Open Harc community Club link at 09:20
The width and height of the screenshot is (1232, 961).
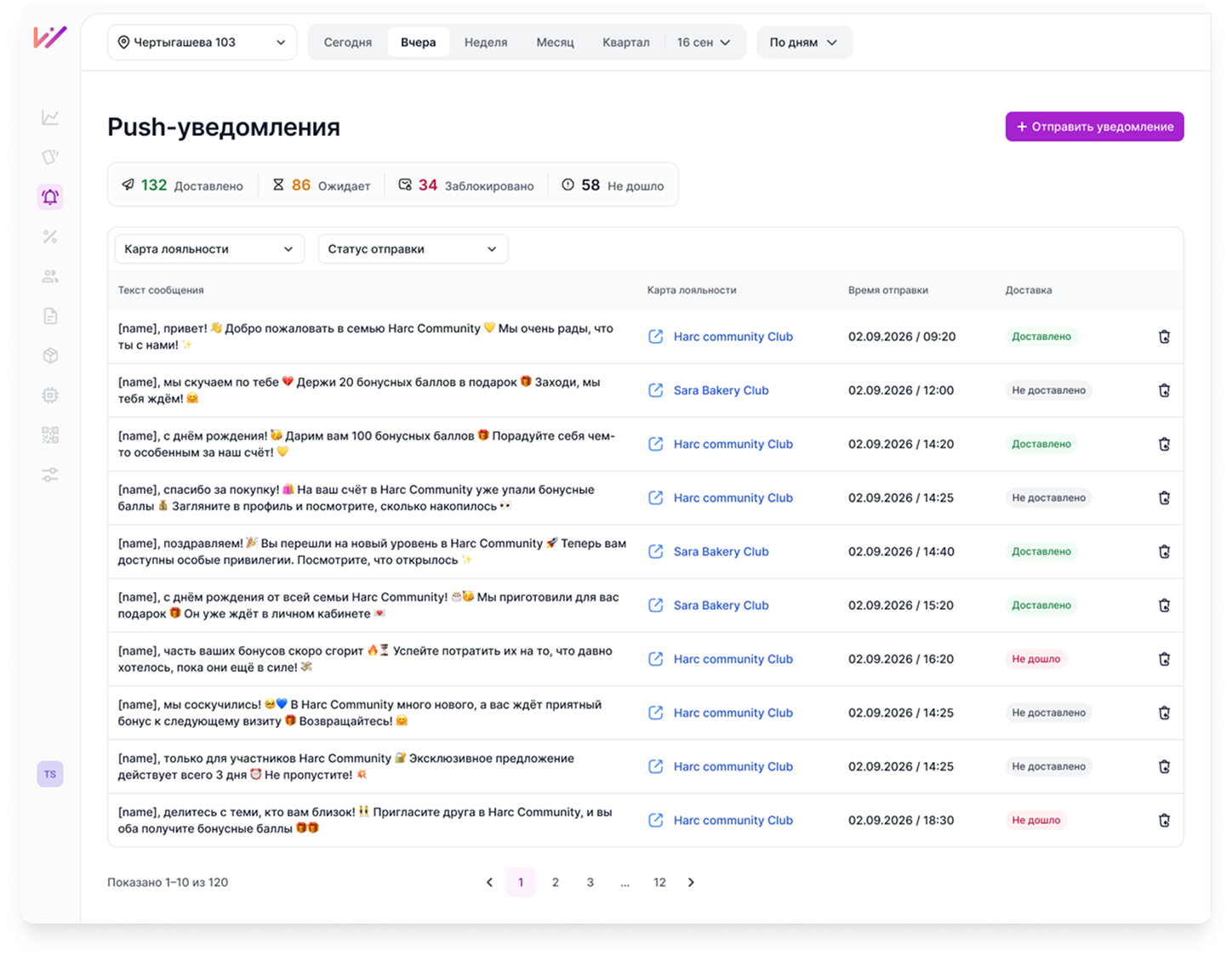tap(733, 337)
